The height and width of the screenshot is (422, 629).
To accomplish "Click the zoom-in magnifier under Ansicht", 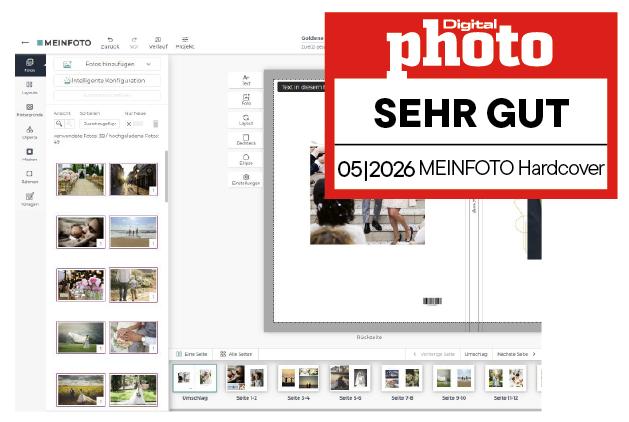I will click(59, 124).
